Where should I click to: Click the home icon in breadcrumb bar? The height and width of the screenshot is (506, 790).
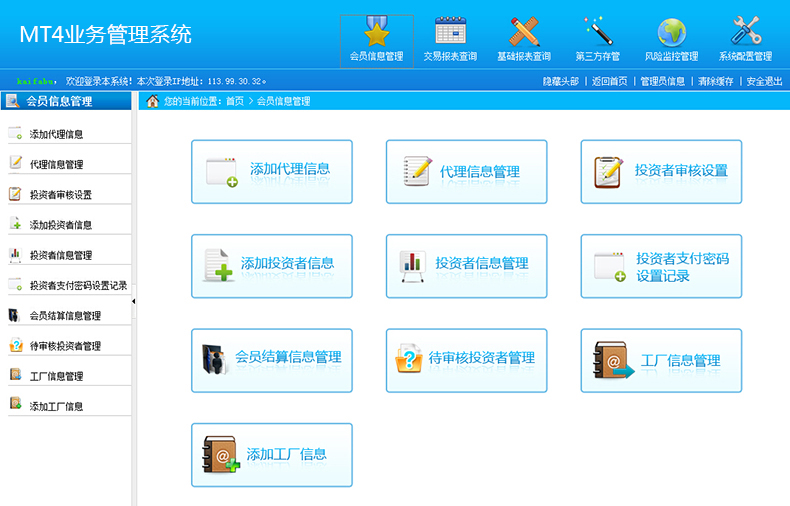click(x=153, y=101)
